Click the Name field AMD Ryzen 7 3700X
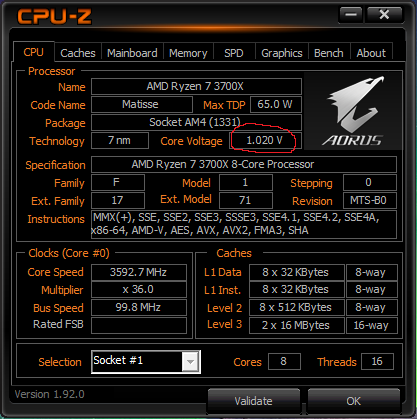The width and height of the screenshot is (417, 420). pyautogui.click(x=196, y=87)
